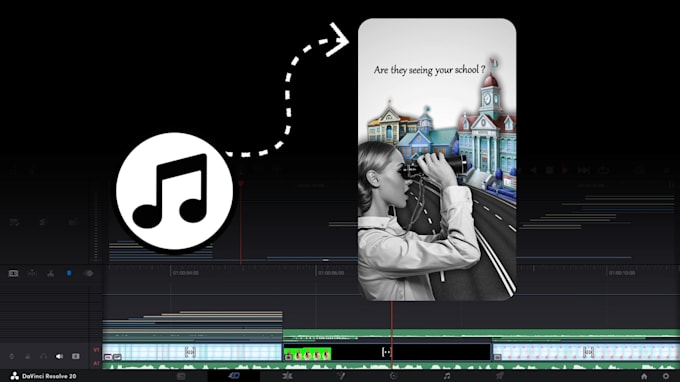
Task: Click the lower timeline red playhead
Action: (x=392, y=334)
